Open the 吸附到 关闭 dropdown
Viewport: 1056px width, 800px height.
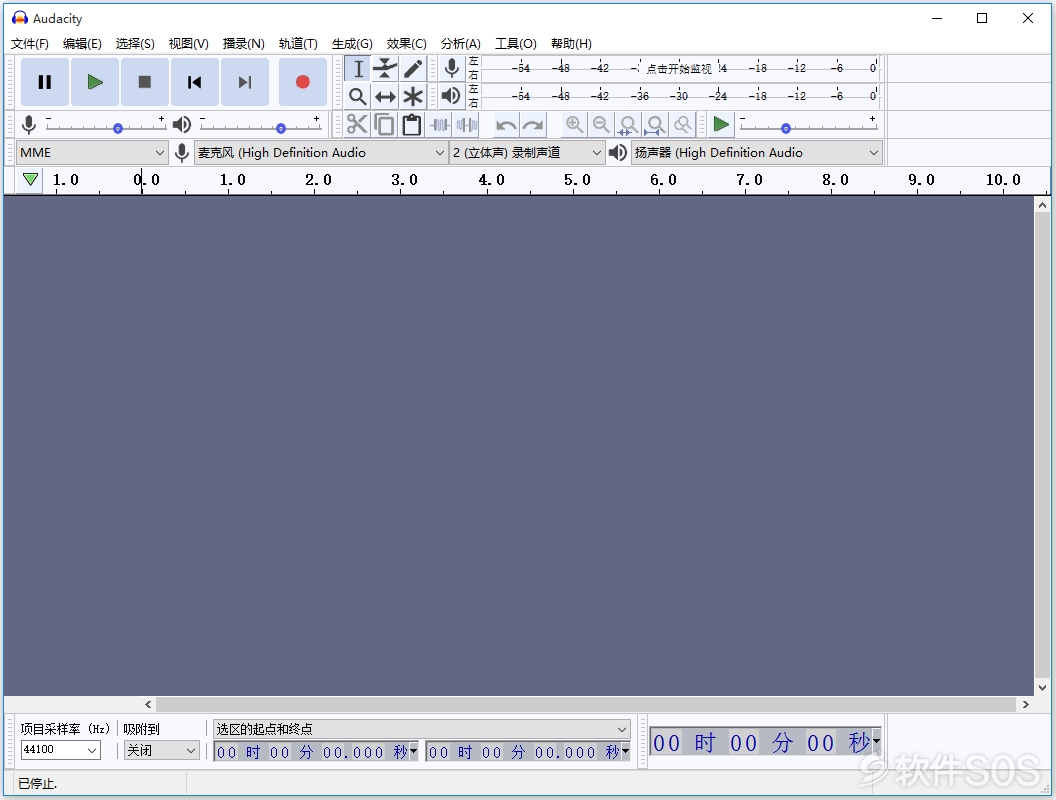162,749
